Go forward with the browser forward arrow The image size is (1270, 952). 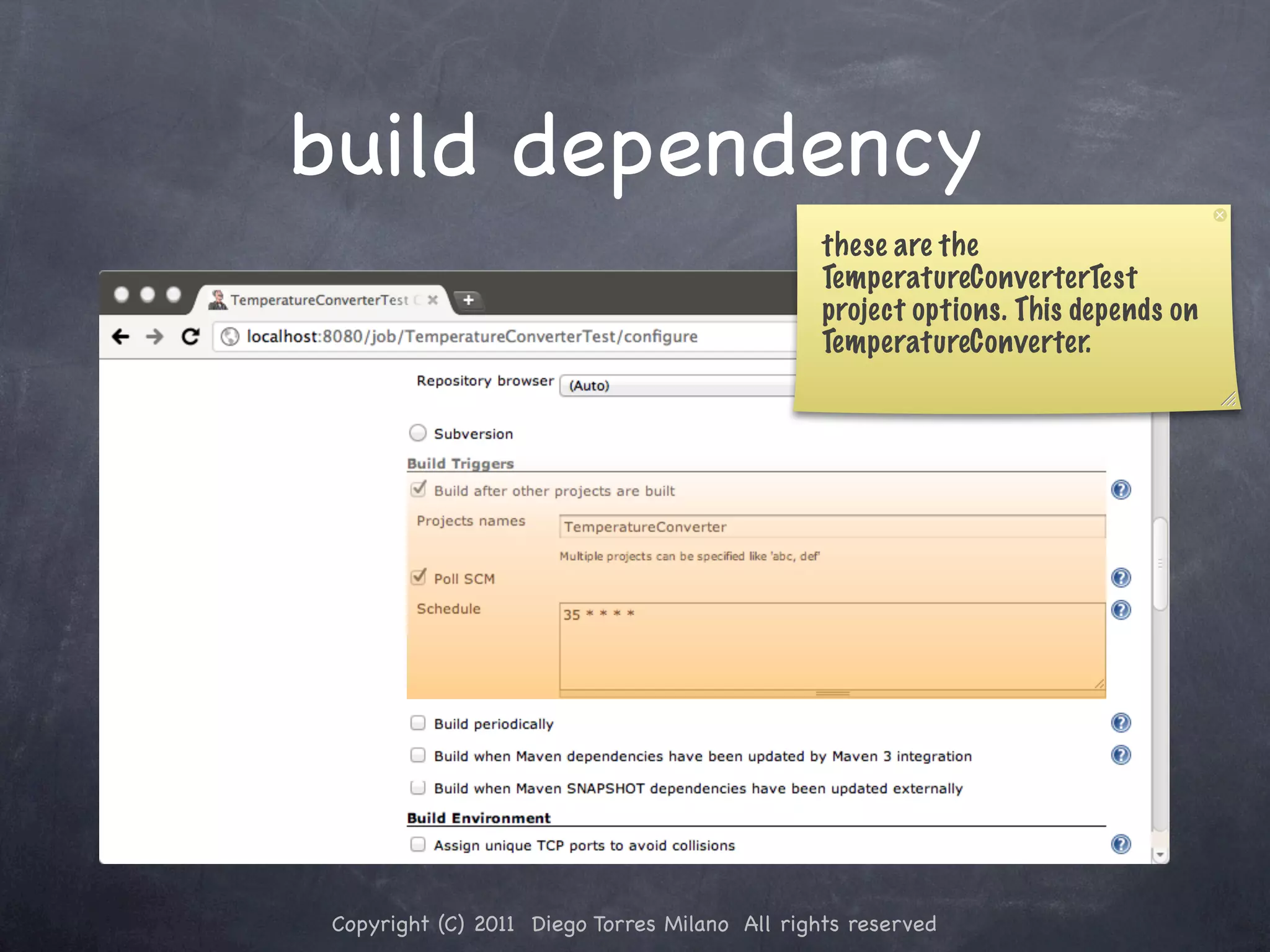155,337
